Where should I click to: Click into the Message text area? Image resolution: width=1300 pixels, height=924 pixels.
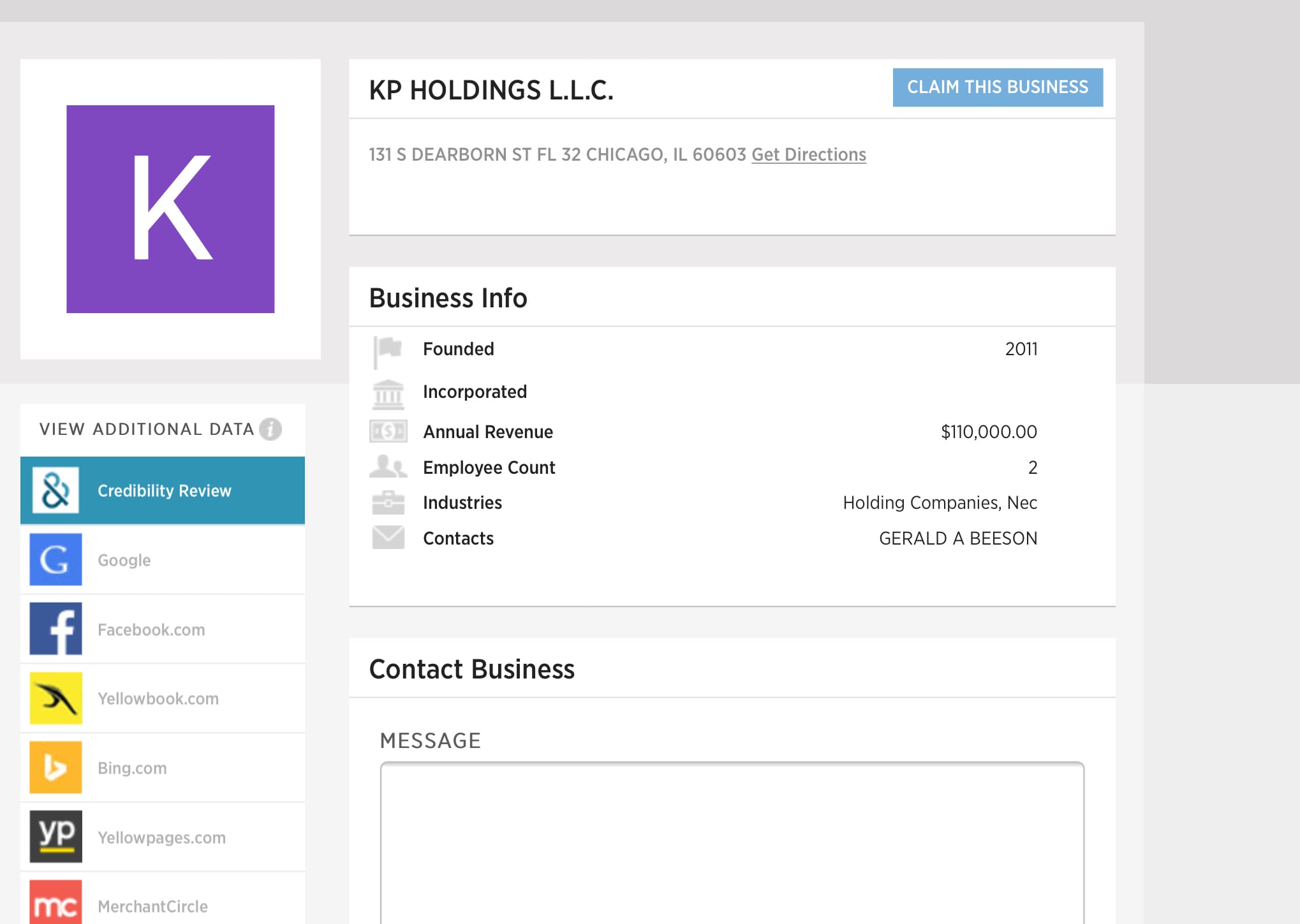[732, 842]
